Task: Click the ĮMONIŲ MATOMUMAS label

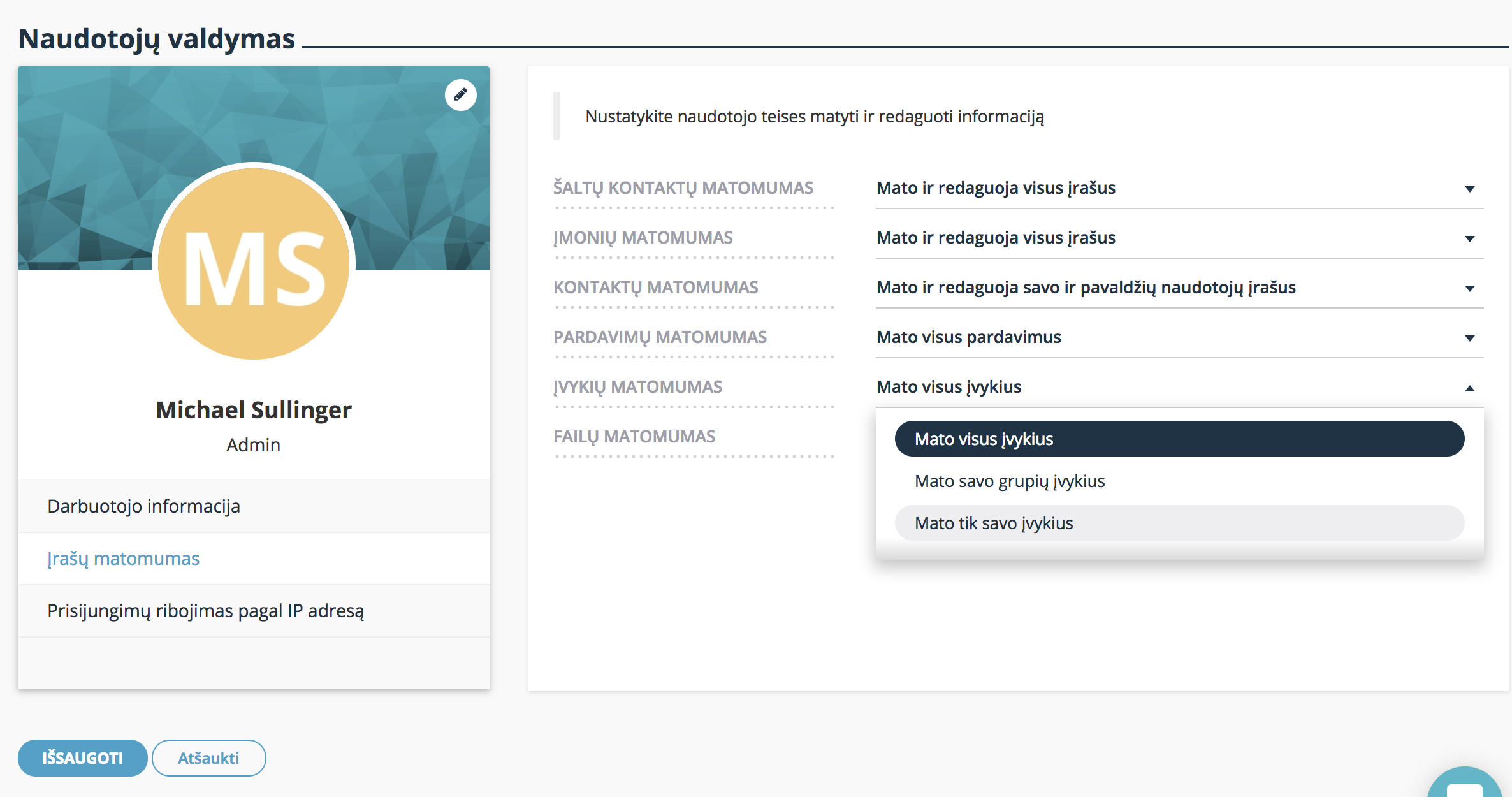Action: pos(643,238)
